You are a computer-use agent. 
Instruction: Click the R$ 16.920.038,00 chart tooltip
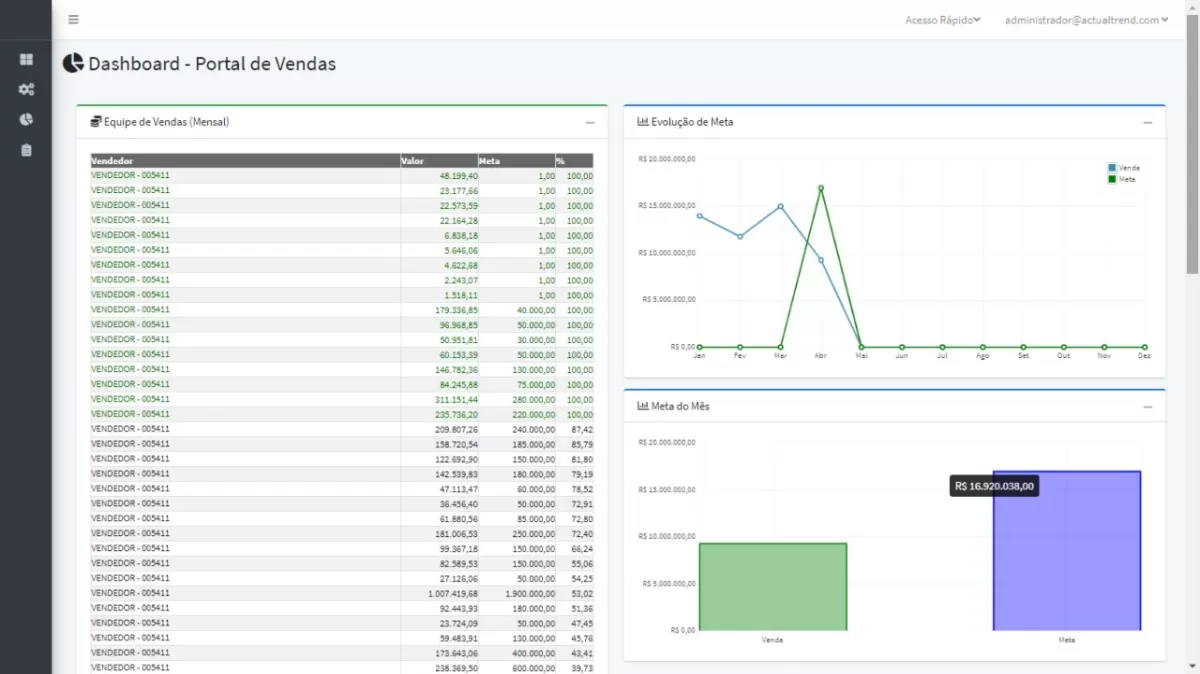point(994,486)
